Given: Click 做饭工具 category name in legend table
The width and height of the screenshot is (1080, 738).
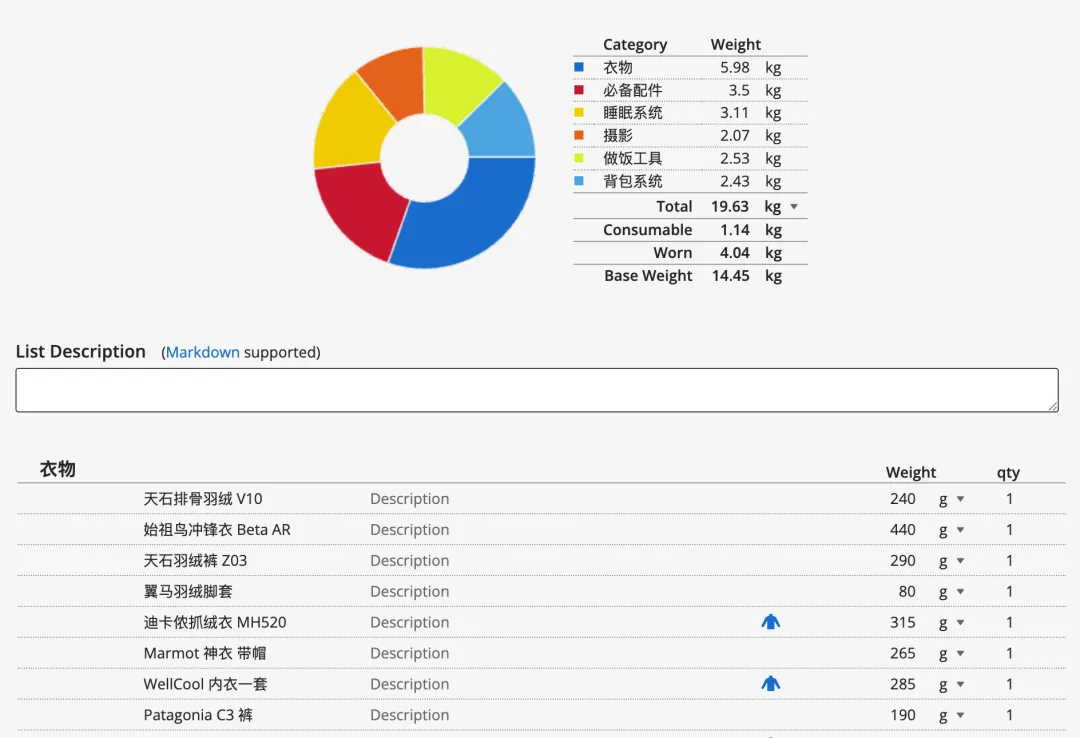Looking at the screenshot, I should 632,158.
